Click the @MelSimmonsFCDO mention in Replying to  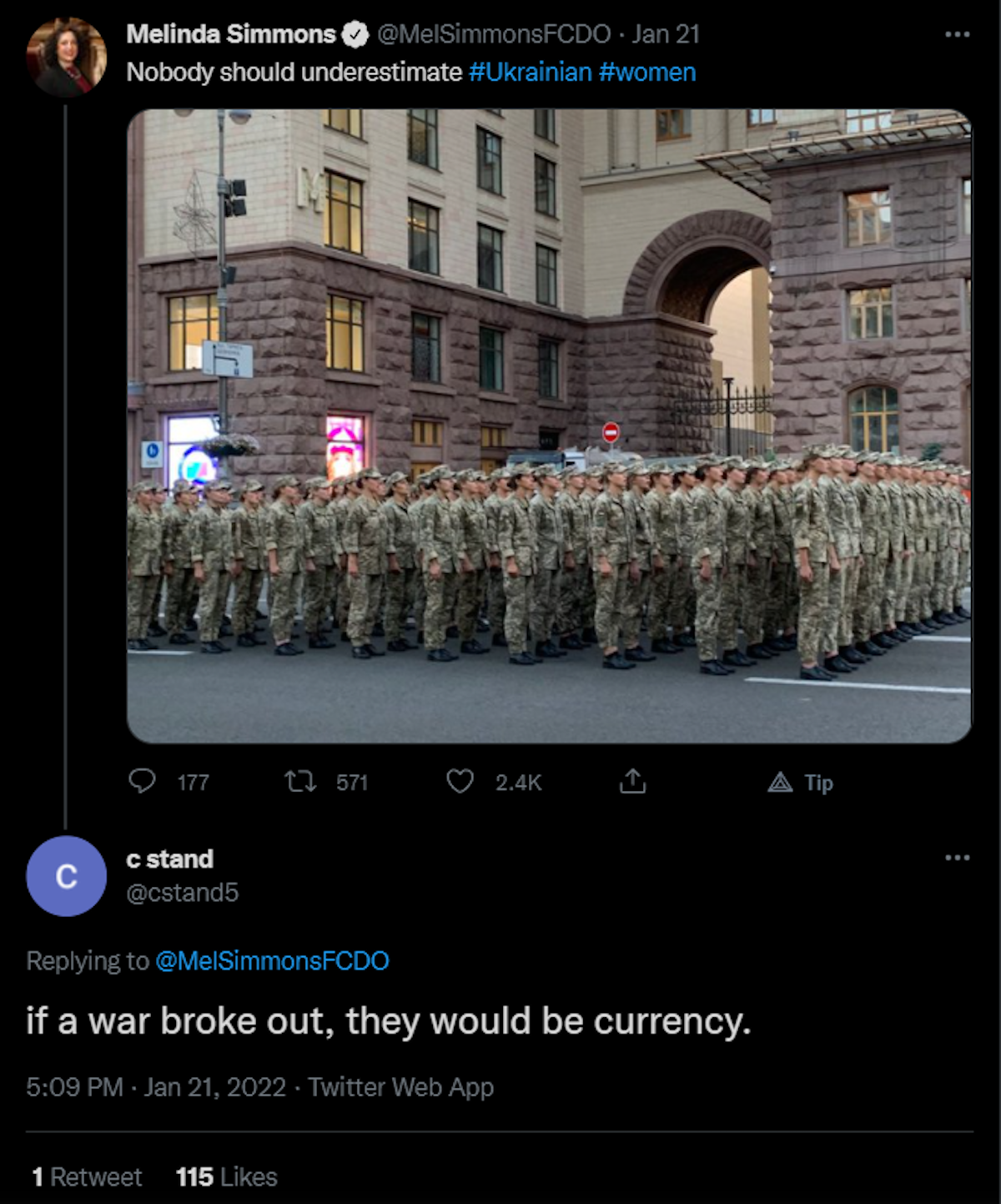point(272,960)
